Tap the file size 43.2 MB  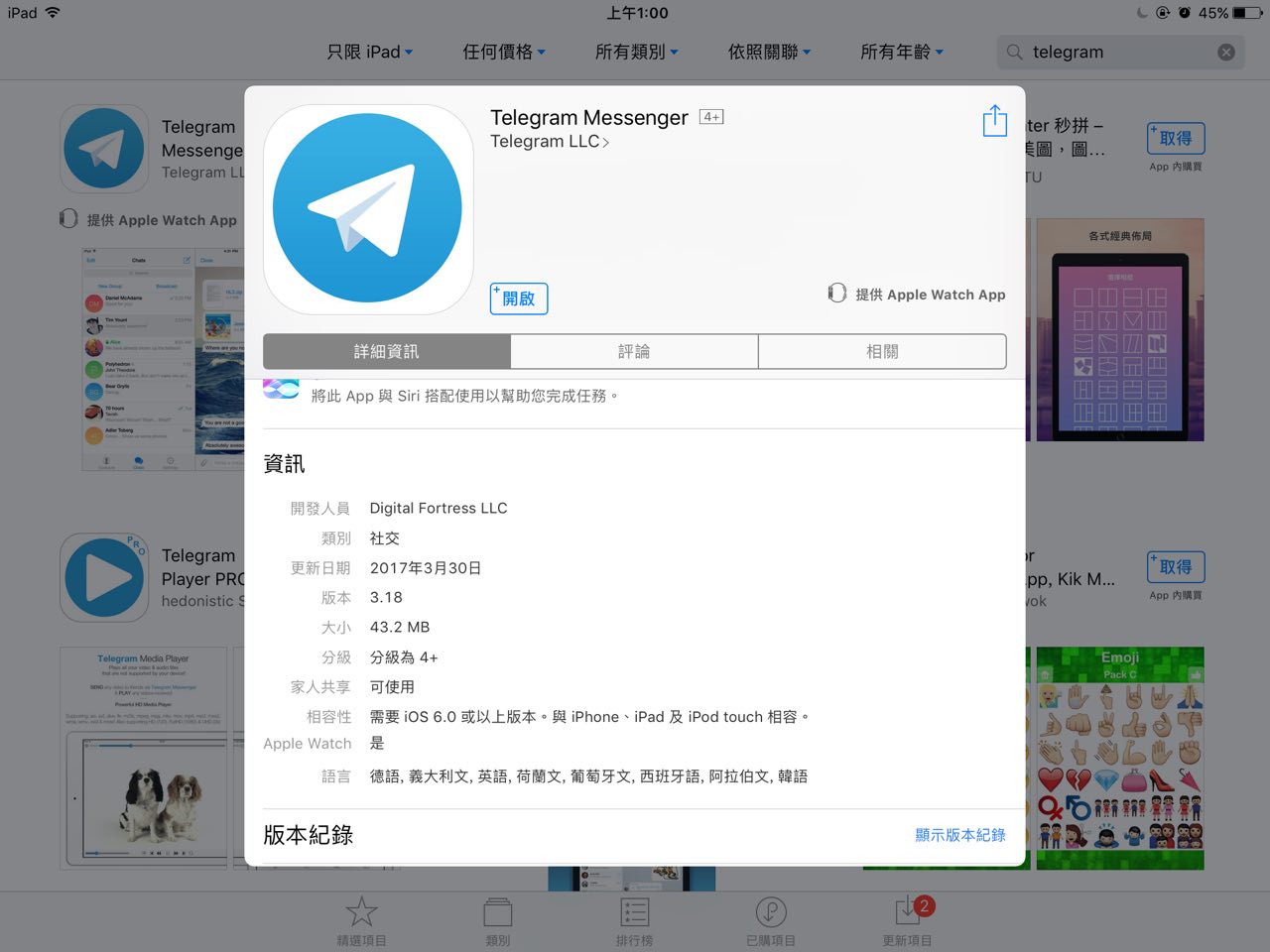click(400, 628)
